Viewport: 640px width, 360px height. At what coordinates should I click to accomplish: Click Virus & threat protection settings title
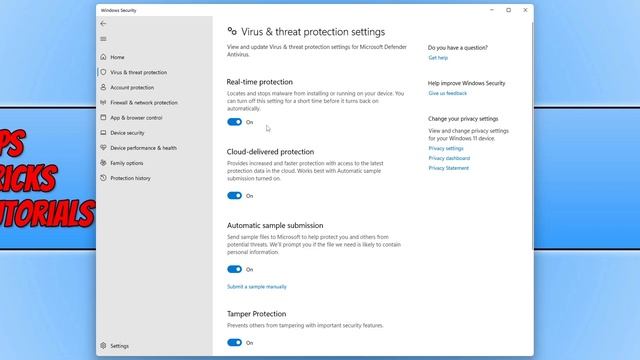point(313,32)
